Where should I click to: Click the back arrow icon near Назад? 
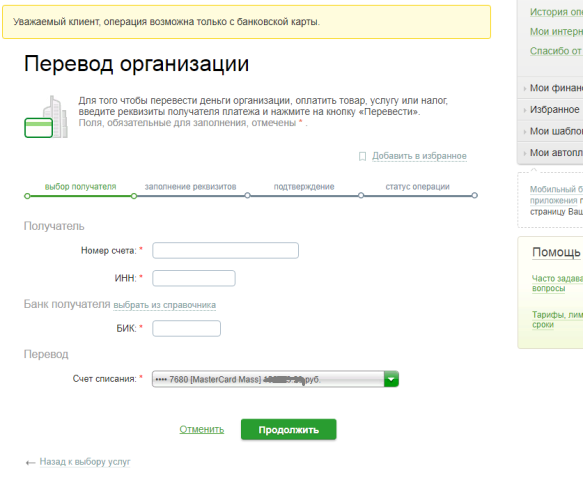(30, 463)
